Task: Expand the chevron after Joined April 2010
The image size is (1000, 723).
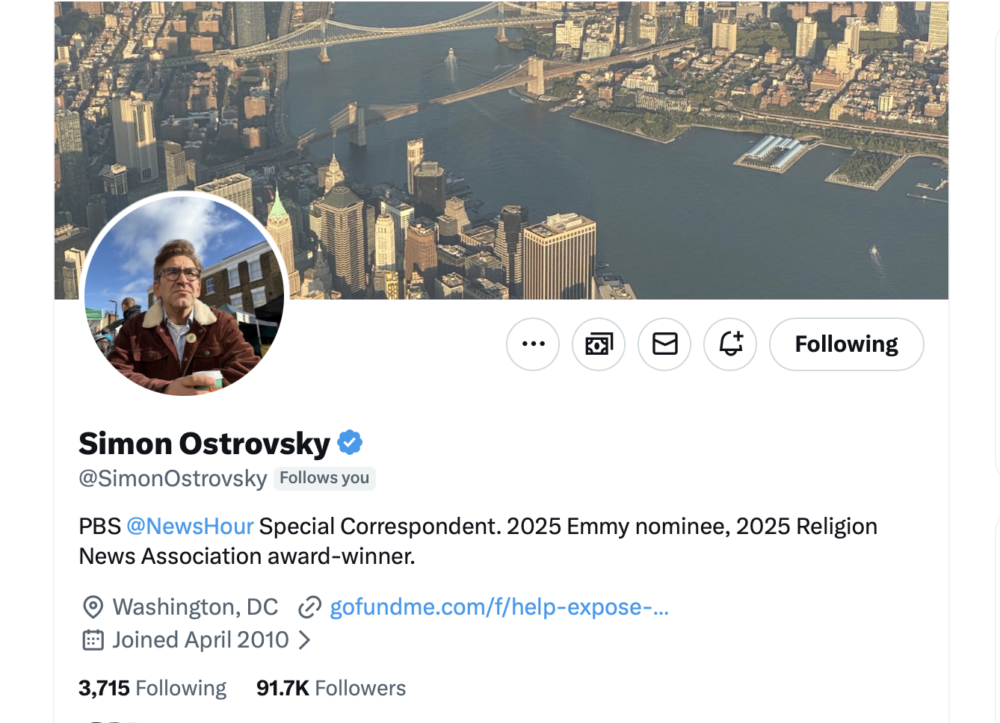Action: (x=305, y=640)
